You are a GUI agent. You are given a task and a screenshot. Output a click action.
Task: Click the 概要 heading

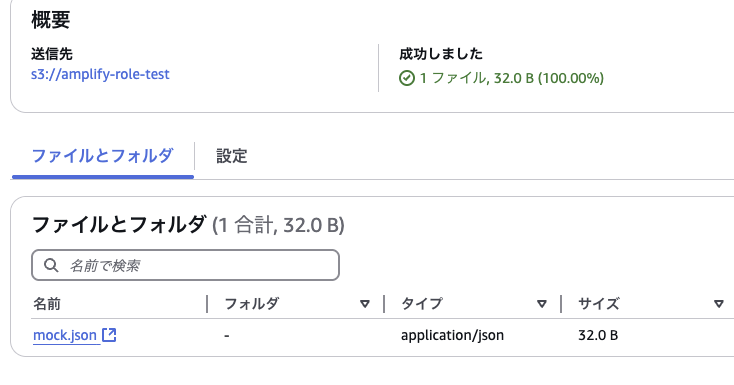(51, 20)
